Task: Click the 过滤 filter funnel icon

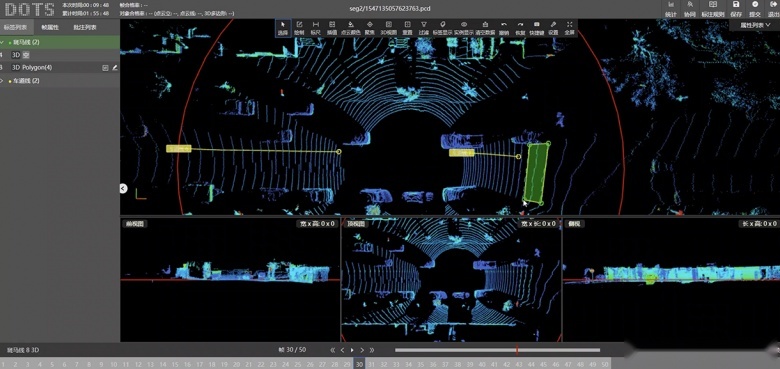Action: click(x=423, y=27)
